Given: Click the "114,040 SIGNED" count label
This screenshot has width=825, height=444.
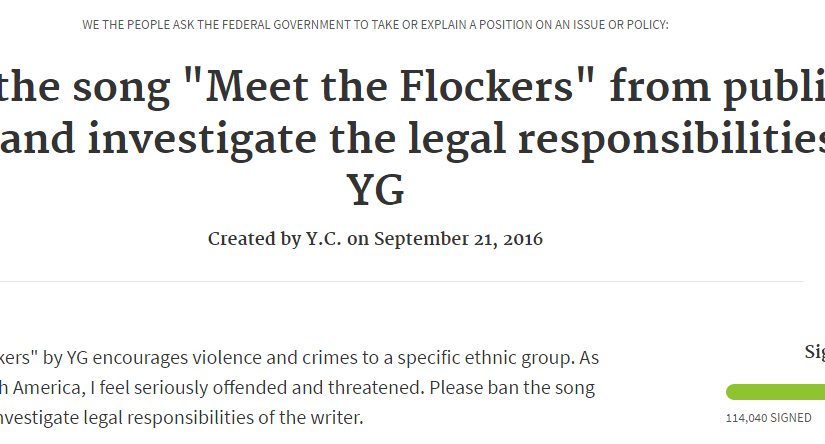Looking at the screenshot, I should point(768,419).
